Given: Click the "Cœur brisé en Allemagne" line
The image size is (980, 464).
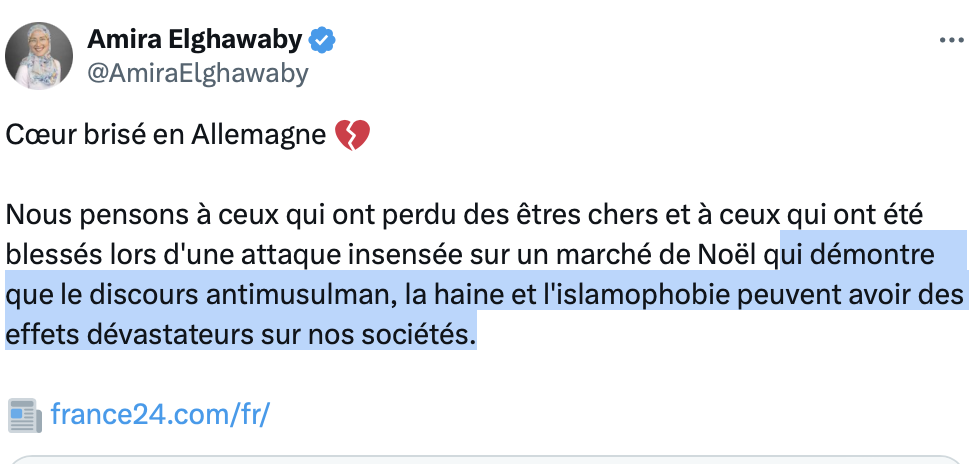Looking at the screenshot, I should [x=166, y=134].
